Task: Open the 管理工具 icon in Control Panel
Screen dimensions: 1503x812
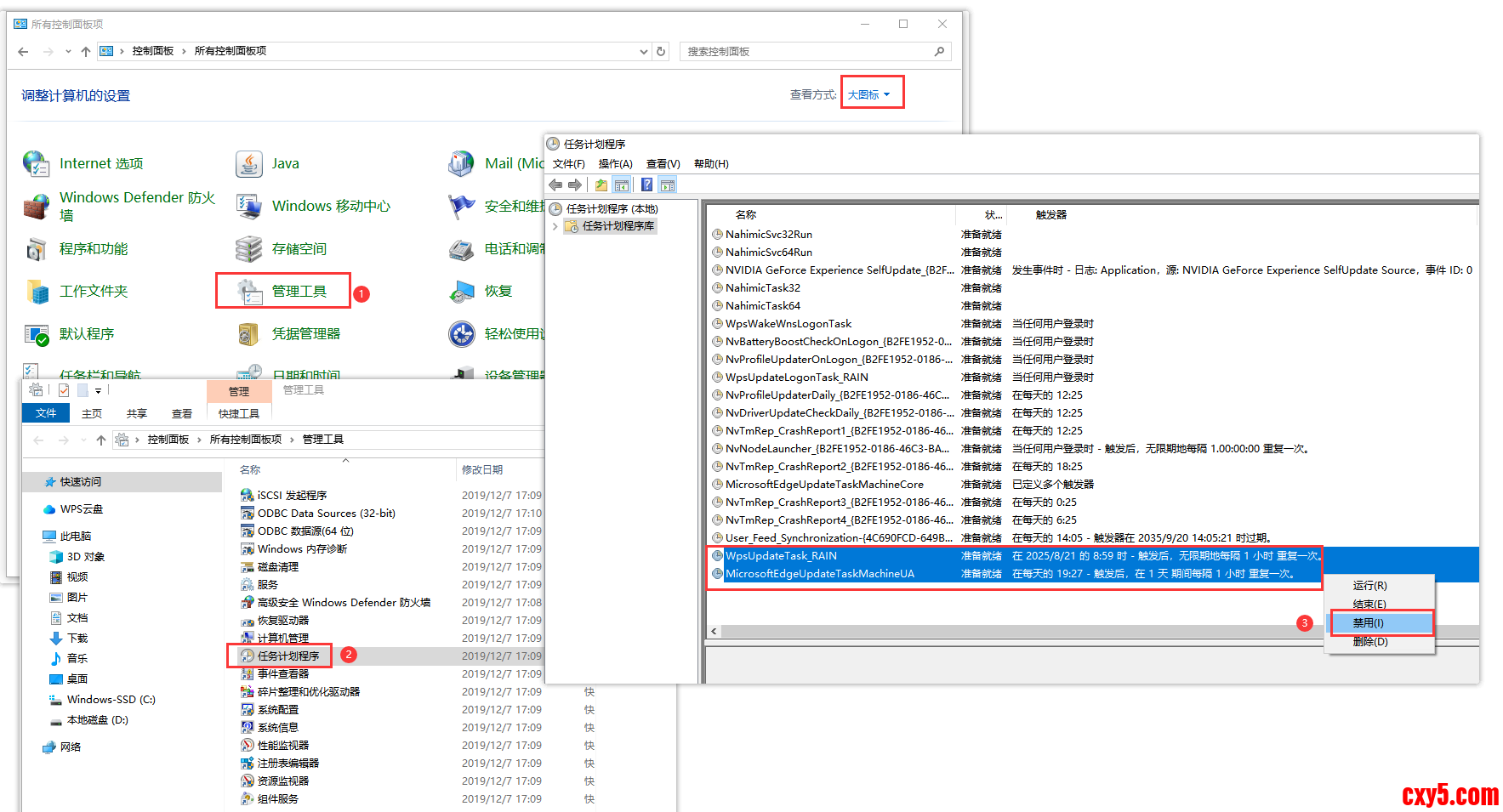Action: point(250,292)
